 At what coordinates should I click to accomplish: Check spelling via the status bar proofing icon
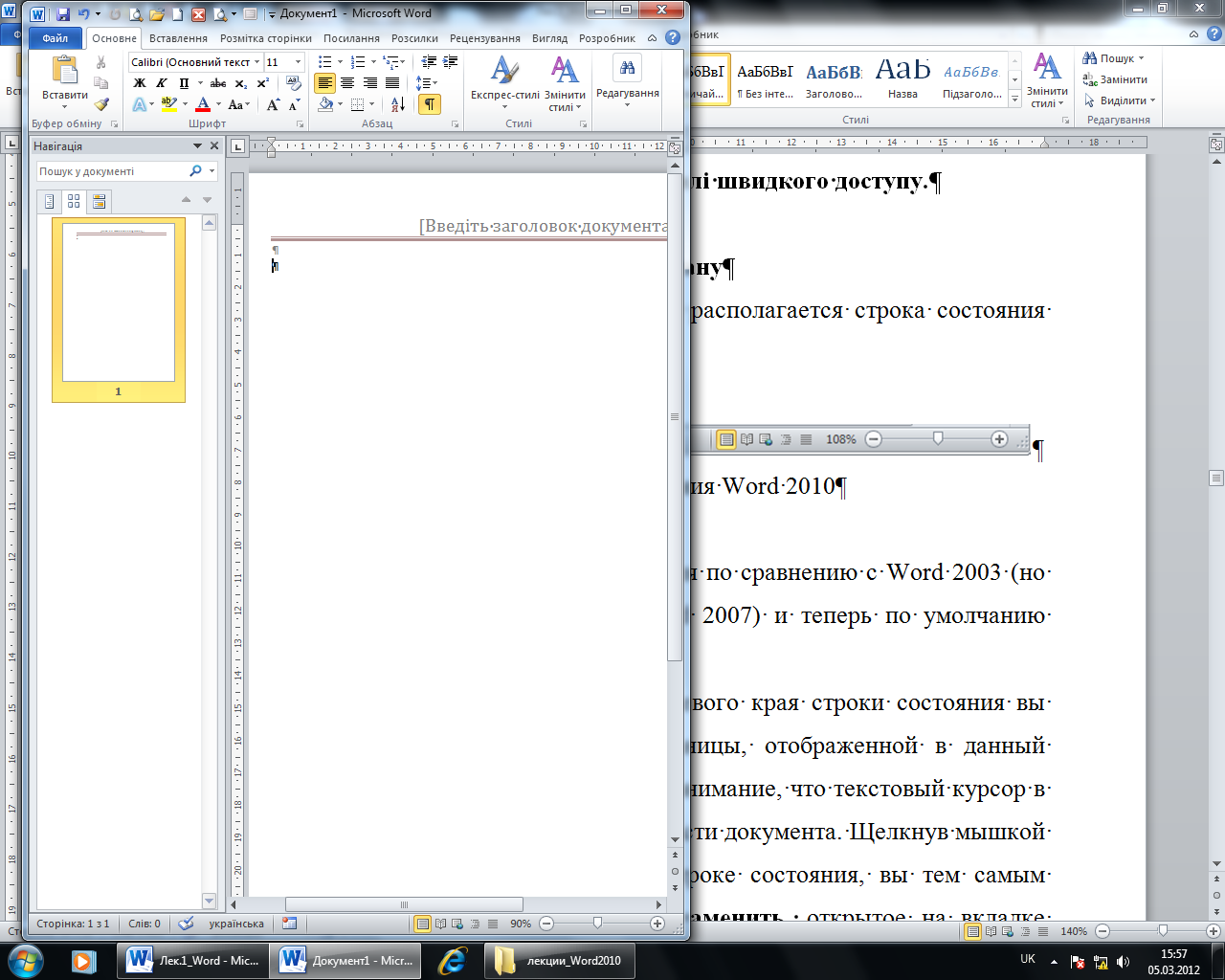[187, 924]
